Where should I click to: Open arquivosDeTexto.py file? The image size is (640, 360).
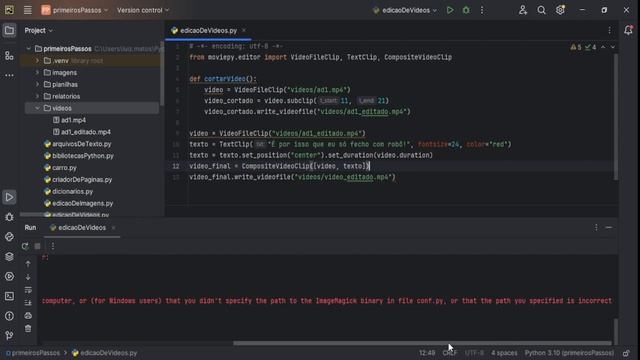(78, 144)
